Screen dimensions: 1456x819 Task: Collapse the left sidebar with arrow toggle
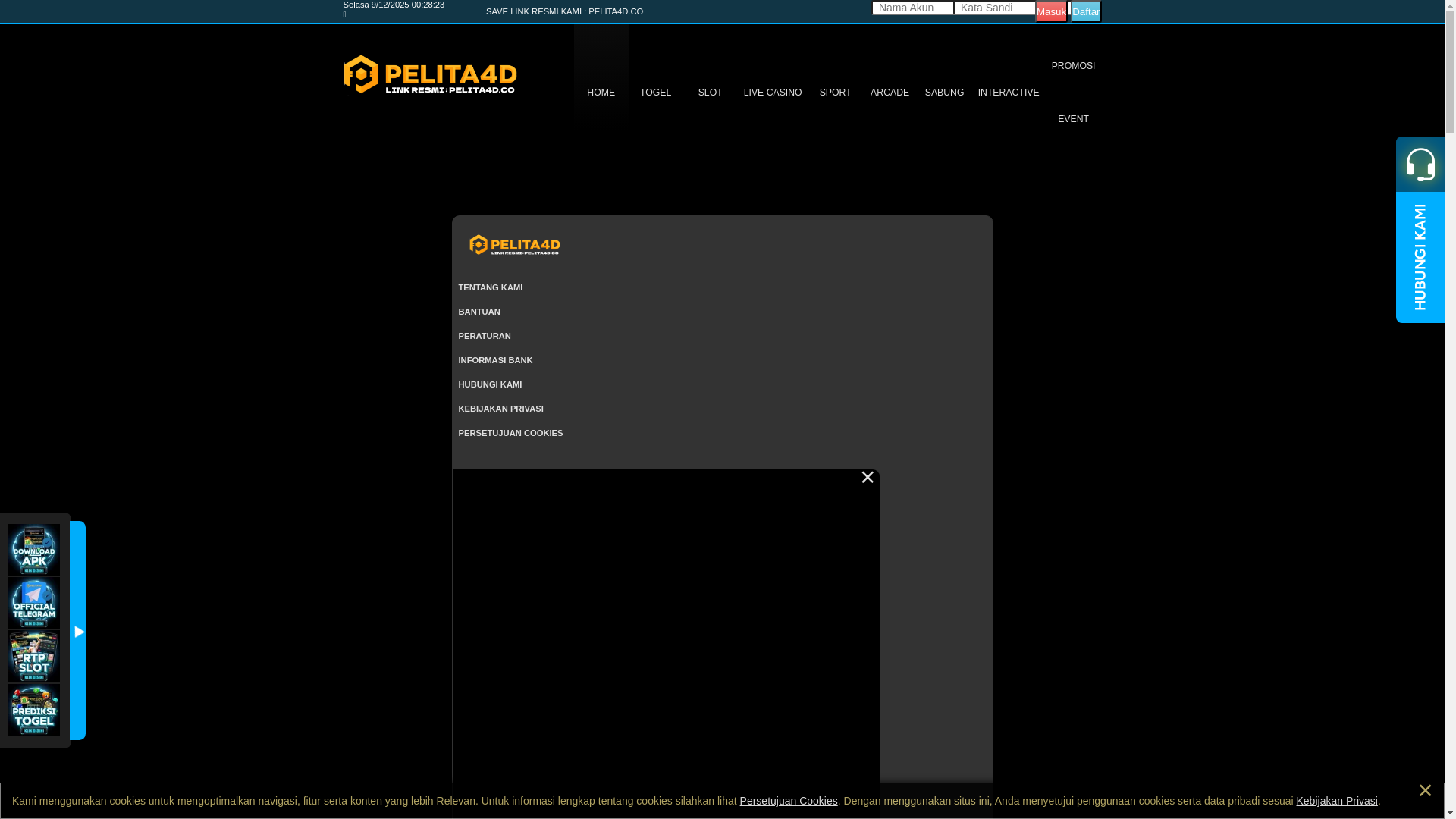point(78,631)
